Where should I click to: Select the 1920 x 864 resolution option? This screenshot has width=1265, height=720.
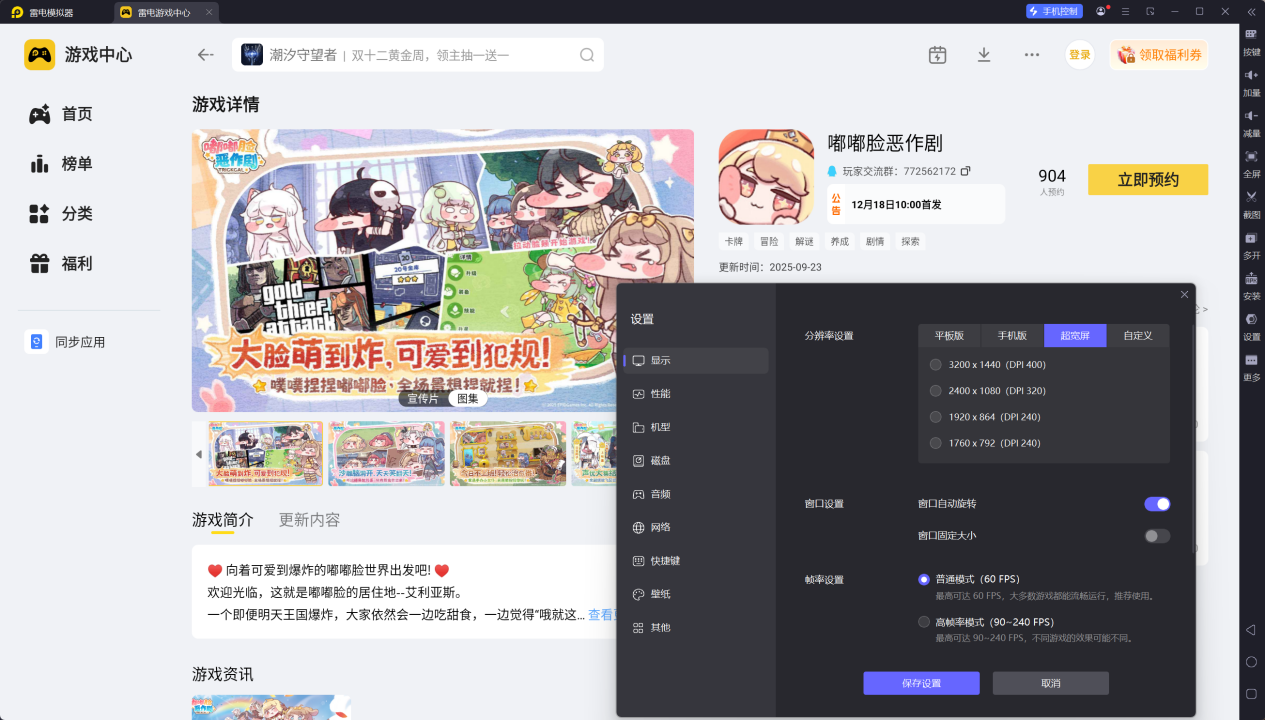tap(936, 417)
